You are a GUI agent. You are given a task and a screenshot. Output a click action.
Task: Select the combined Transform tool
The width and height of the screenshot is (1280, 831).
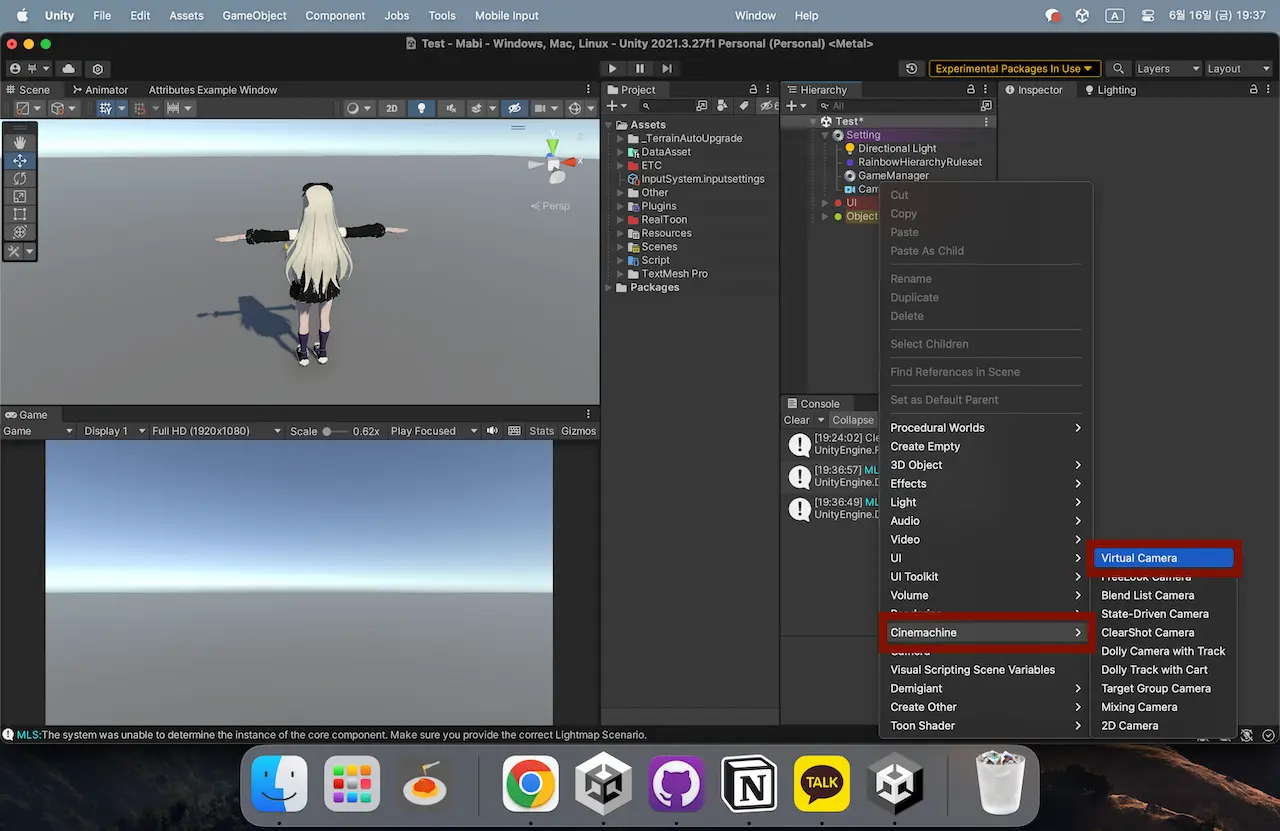pyautogui.click(x=19, y=232)
